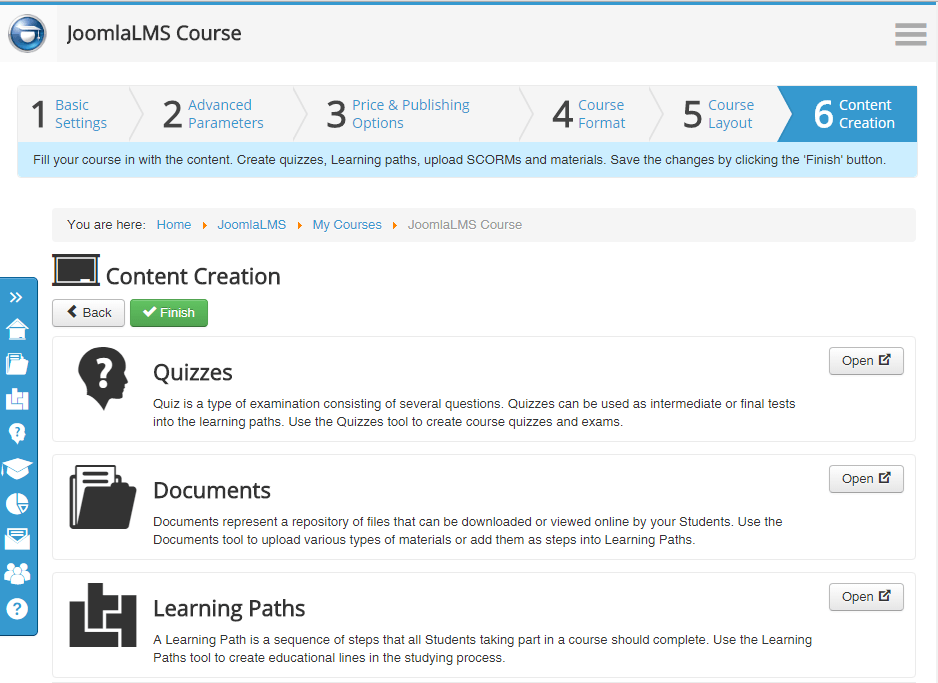Click the JoomlaLMS graduation cap logo
The width and height of the screenshot is (938, 683).
[28, 33]
